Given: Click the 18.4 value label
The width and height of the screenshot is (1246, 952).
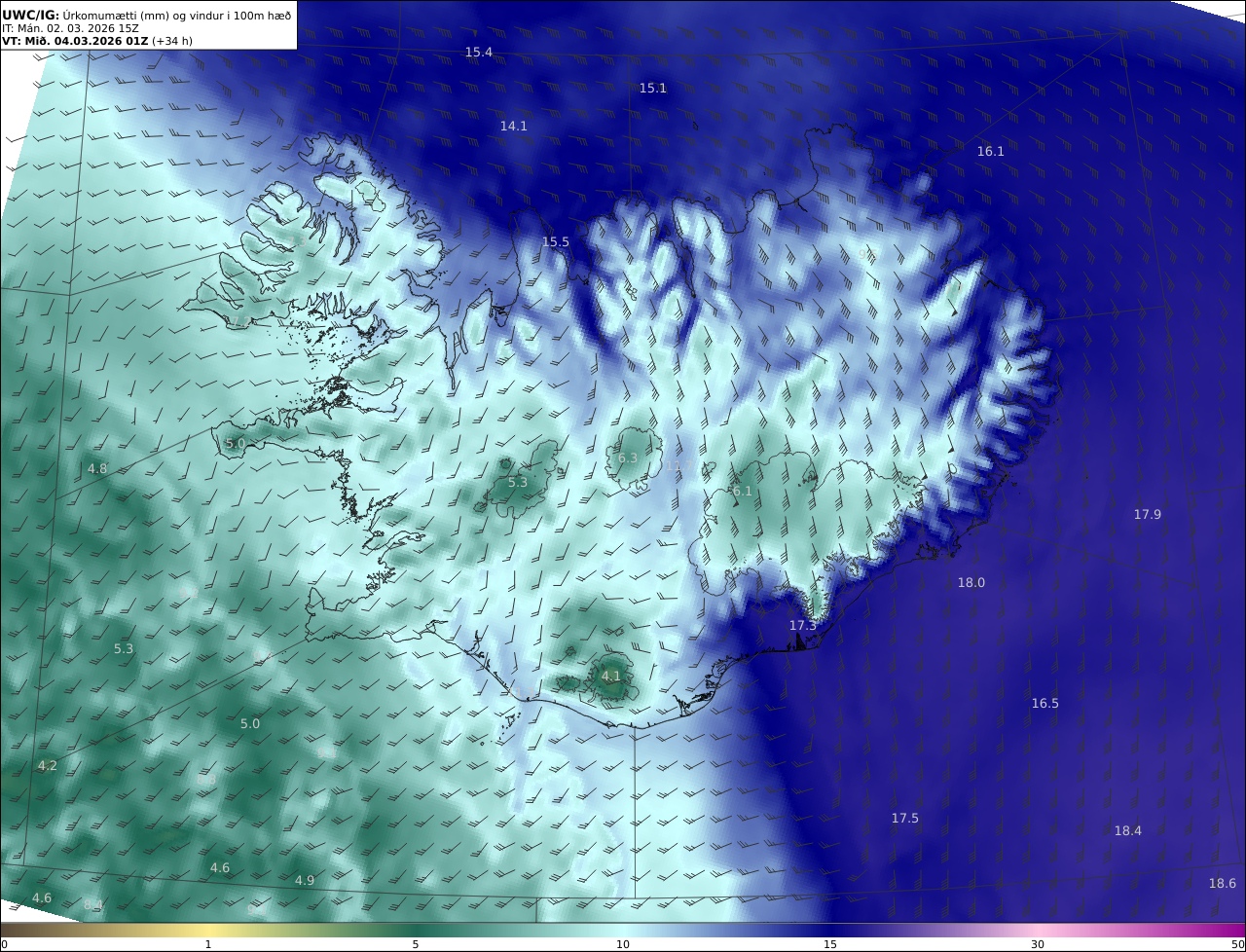Looking at the screenshot, I should [1127, 830].
